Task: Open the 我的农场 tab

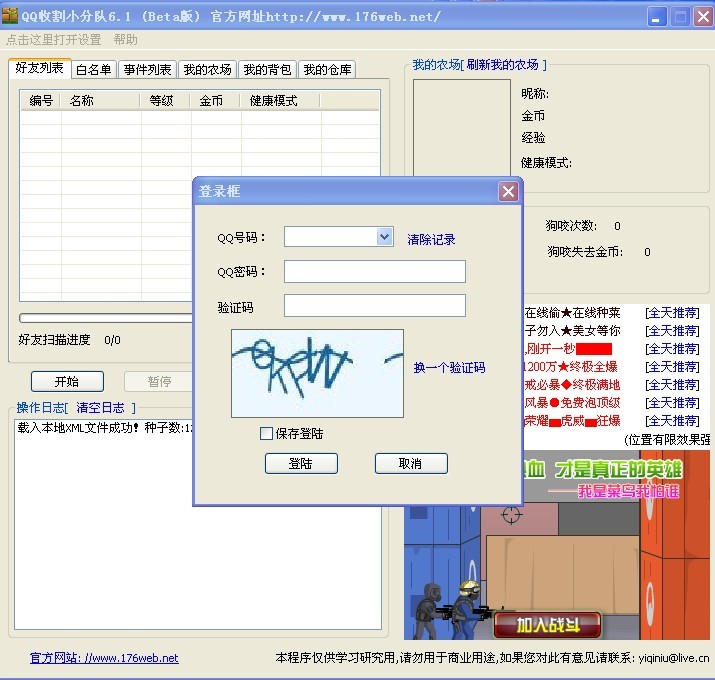Action: click(x=207, y=70)
